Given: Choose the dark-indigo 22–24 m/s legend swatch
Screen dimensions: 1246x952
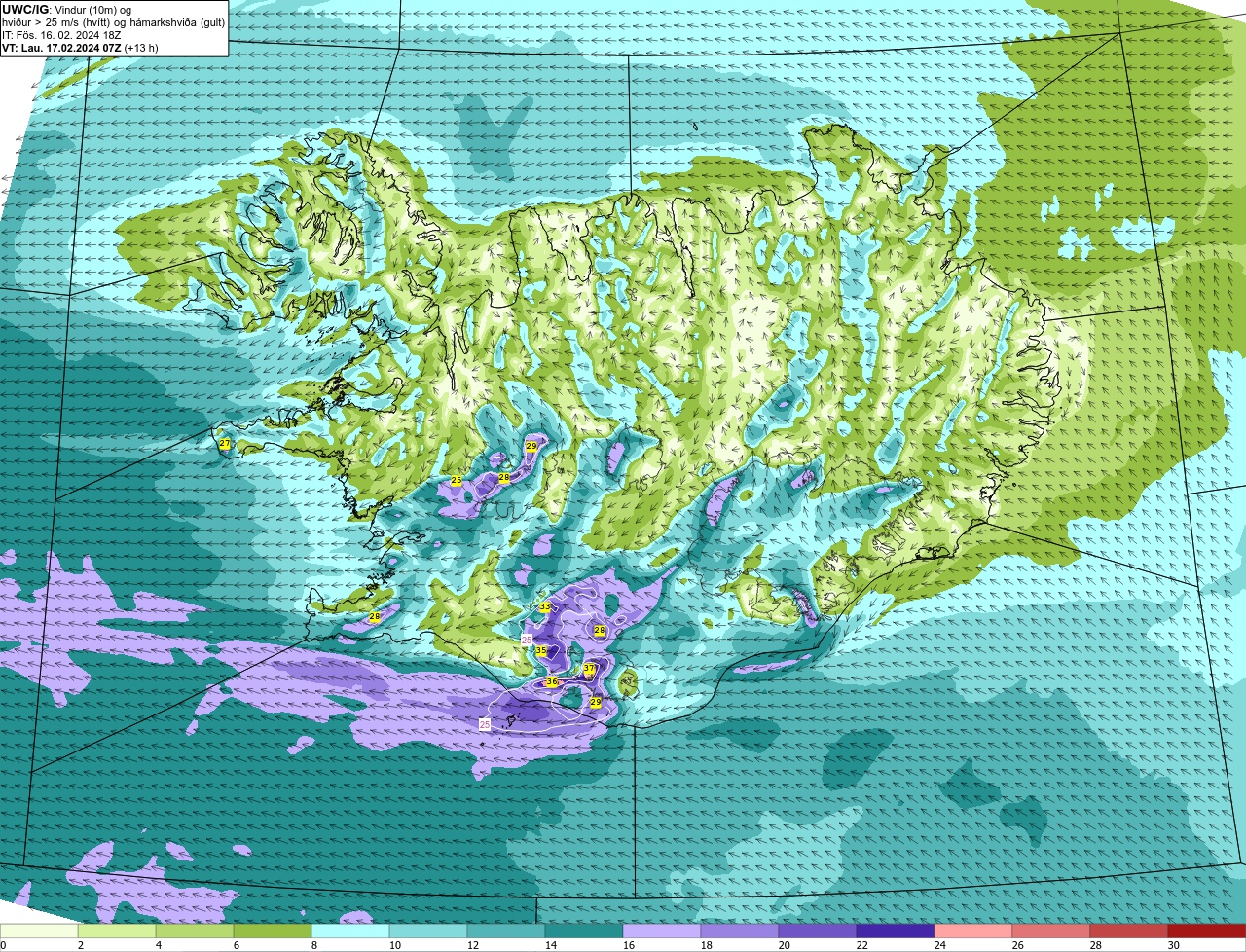Looking at the screenshot, I should [x=896, y=931].
